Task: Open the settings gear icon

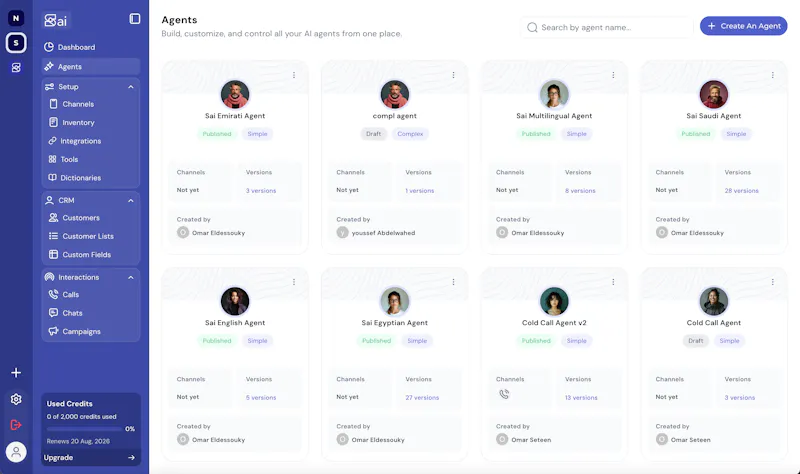Action: pos(16,399)
